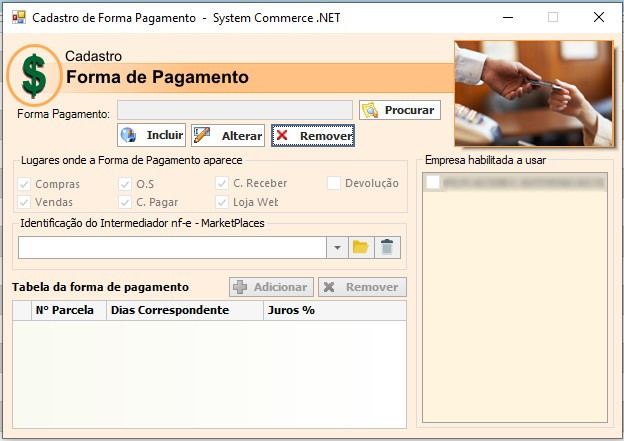The image size is (624, 441).
Task: Click the row selector header cell in table
Action: (22, 310)
